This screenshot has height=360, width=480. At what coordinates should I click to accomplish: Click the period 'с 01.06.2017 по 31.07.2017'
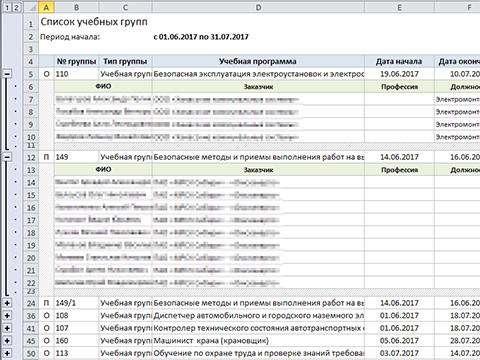click(x=201, y=37)
